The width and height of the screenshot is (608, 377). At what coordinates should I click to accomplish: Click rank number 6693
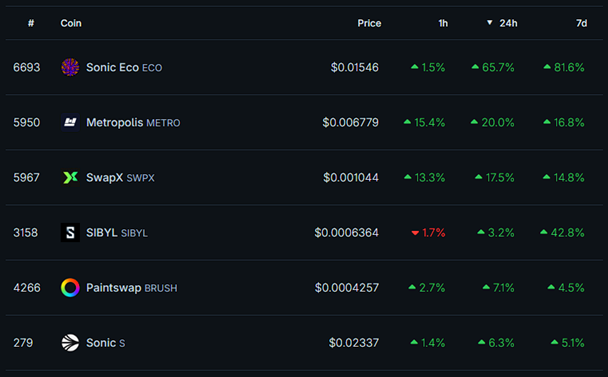pos(27,67)
